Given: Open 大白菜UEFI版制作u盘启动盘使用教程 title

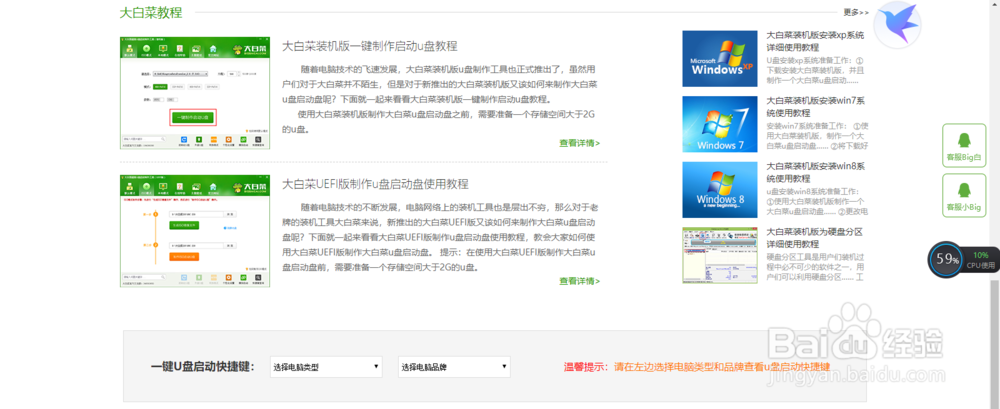Looking at the screenshot, I should [376, 184].
